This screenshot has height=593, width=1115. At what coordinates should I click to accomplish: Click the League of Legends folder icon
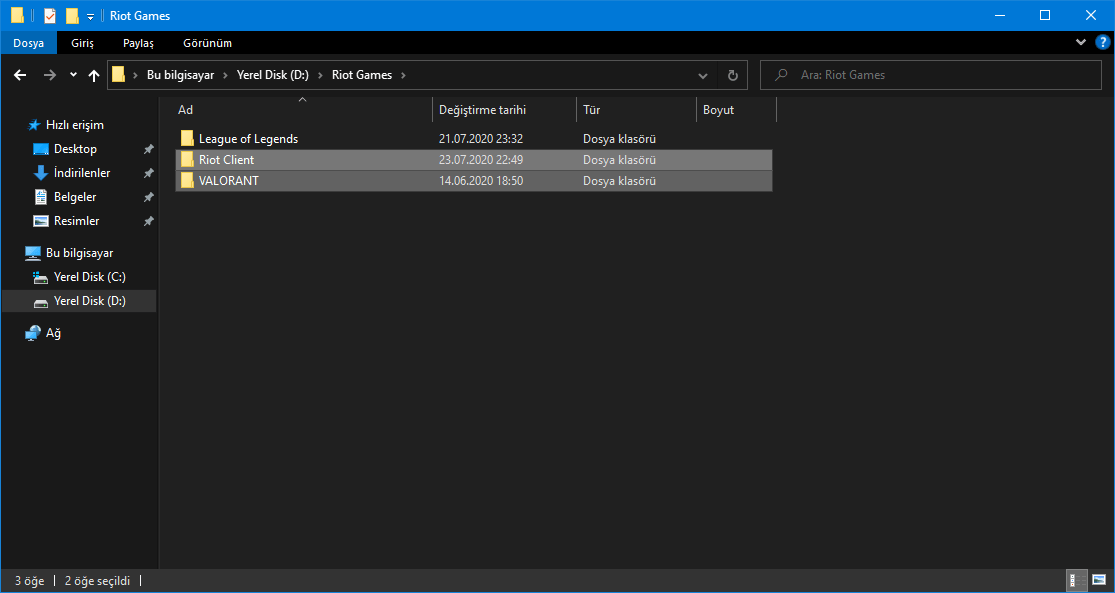187,139
